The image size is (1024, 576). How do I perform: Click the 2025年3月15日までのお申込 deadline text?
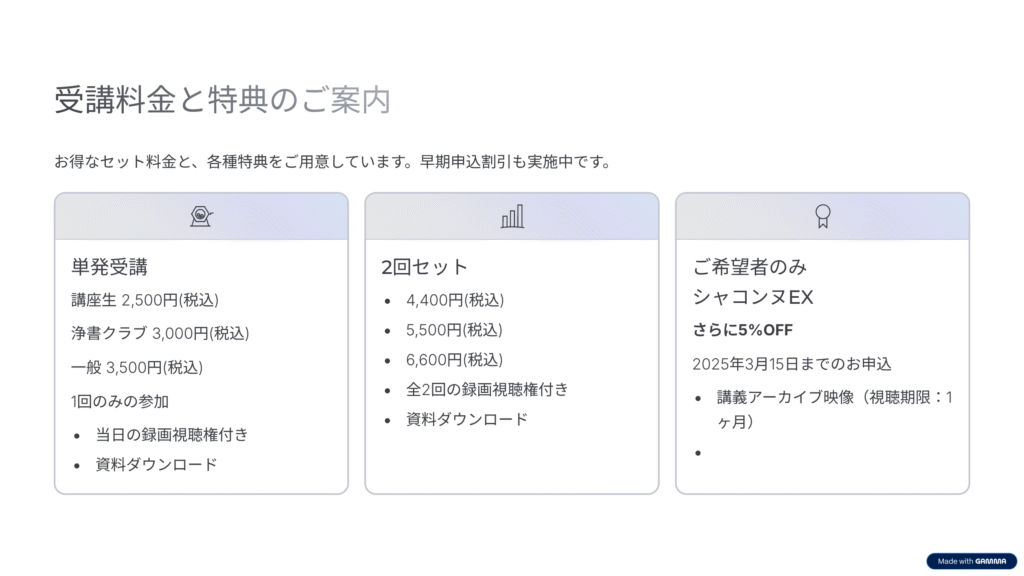[792, 364]
